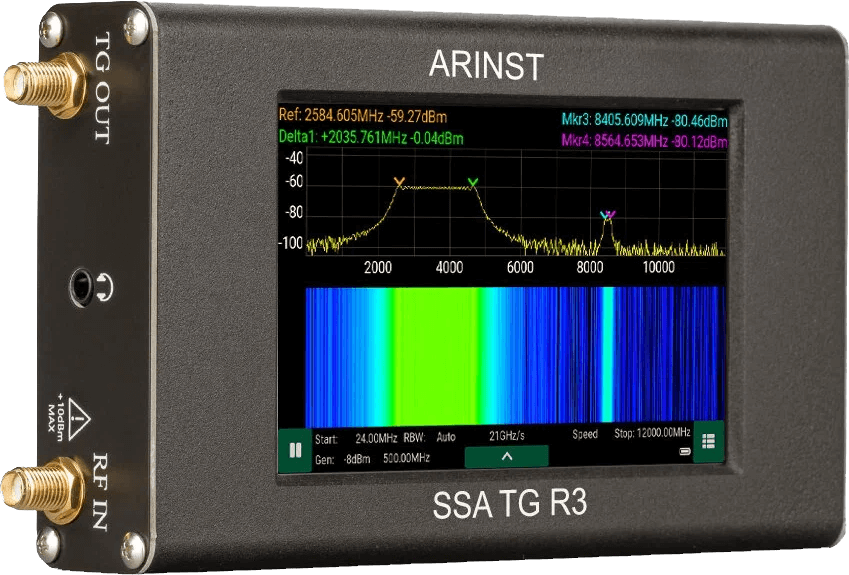849x575 pixels.
Task: Tap the Mkr3: 8405.609MHz readout
Action: [644, 120]
